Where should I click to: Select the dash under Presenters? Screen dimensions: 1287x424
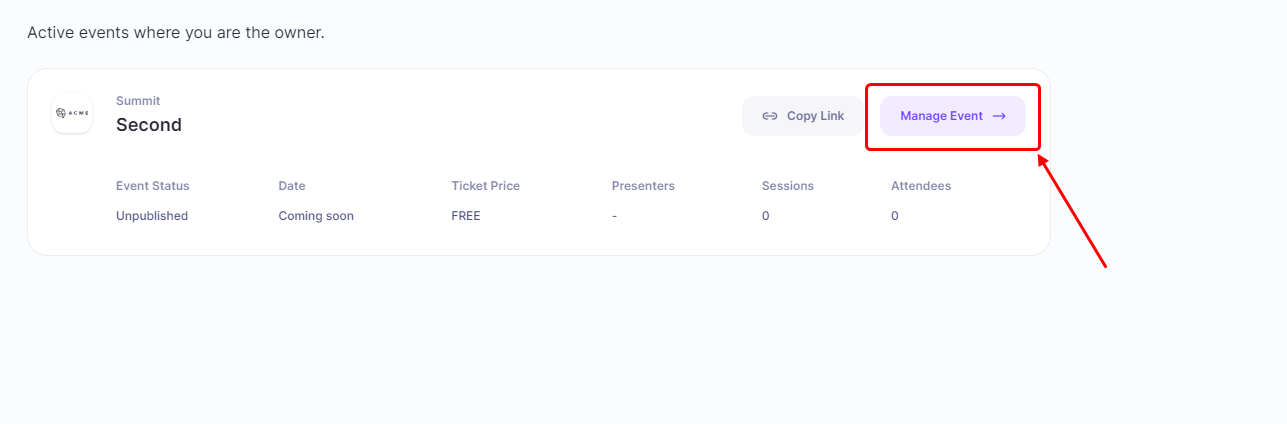pyautogui.click(x=615, y=216)
